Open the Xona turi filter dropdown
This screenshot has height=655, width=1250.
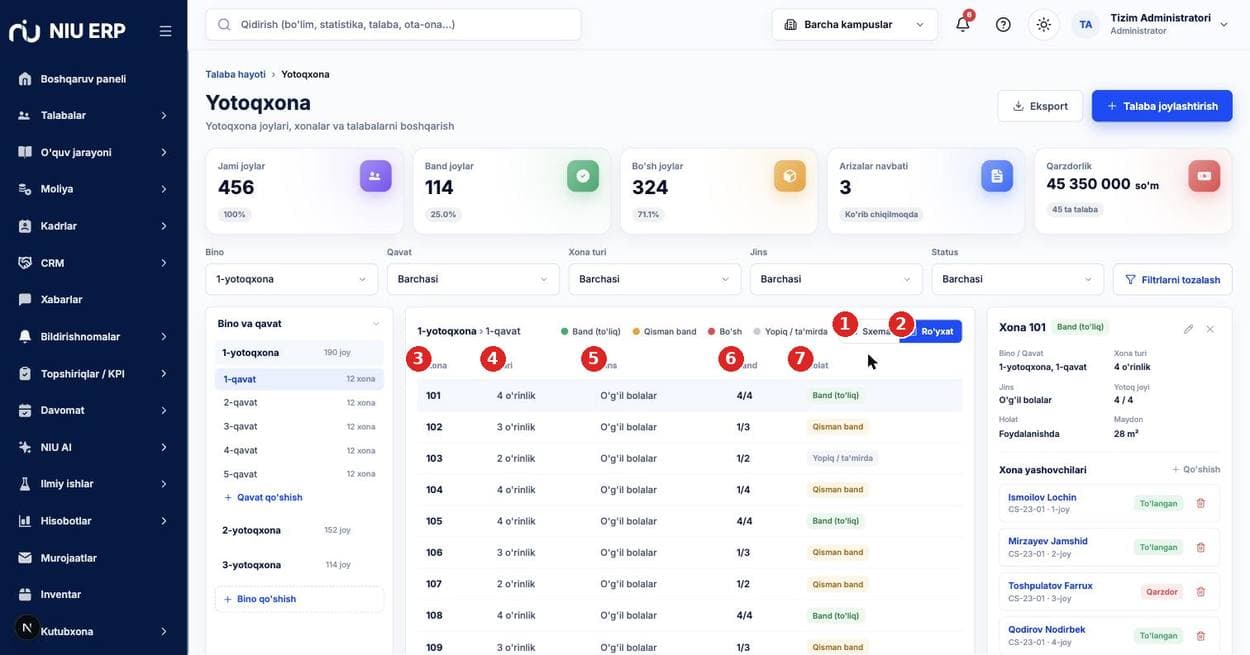pyautogui.click(x=655, y=279)
